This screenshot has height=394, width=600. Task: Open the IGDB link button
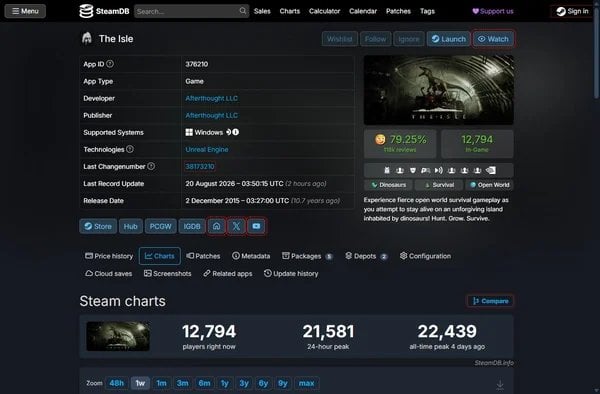(192, 226)
